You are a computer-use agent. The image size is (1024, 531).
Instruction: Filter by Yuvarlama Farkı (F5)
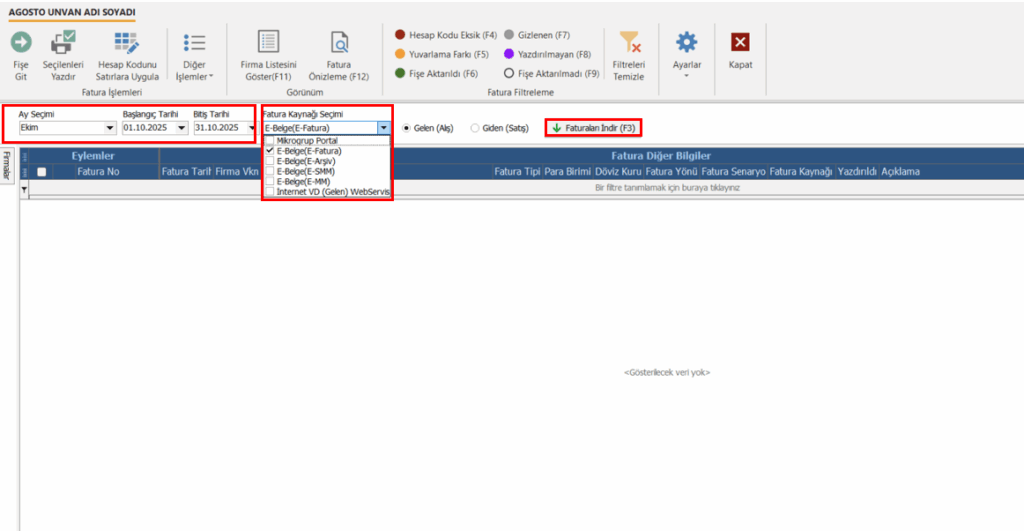pos(441,54)
